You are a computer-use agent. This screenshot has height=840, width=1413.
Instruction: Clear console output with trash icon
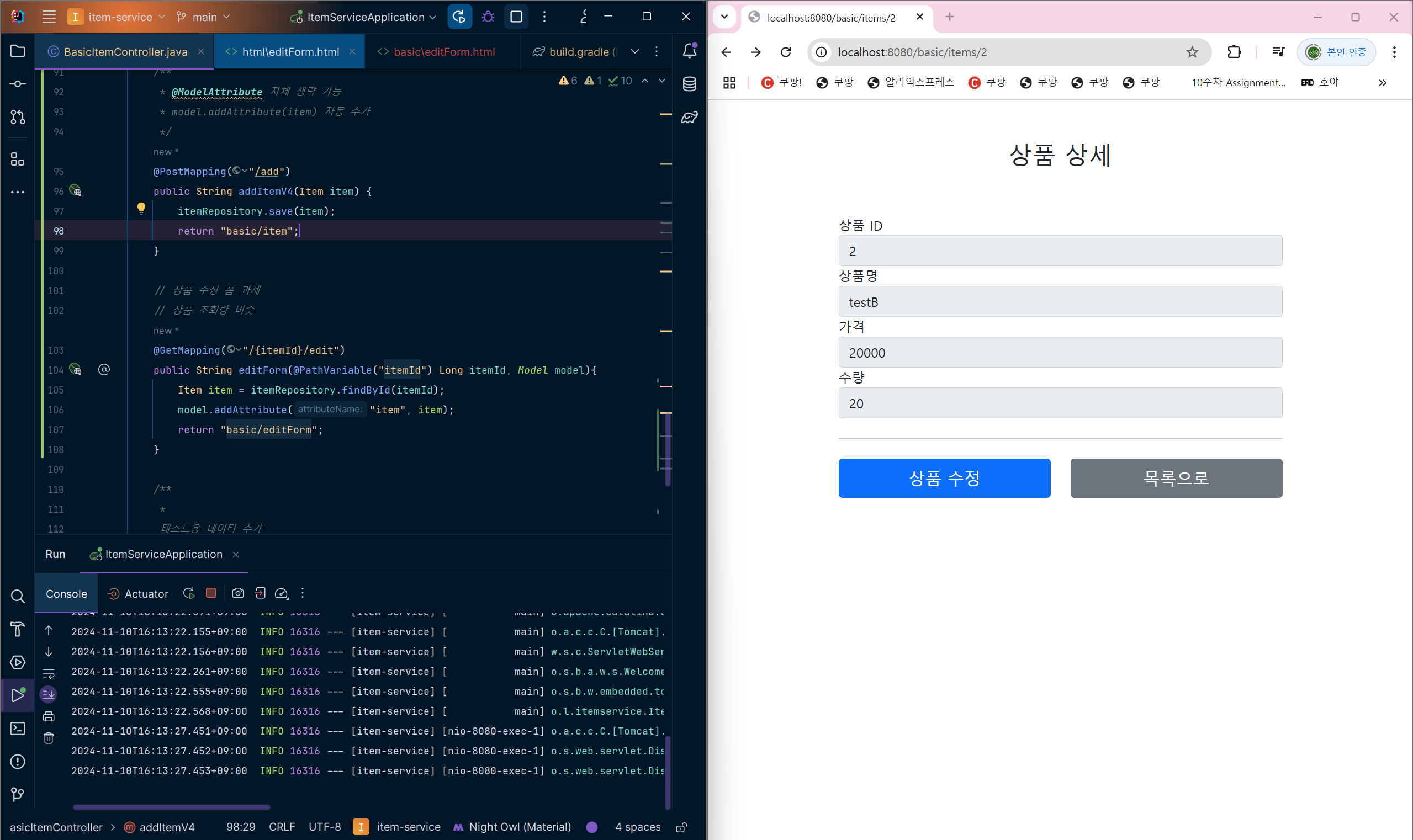49,737
